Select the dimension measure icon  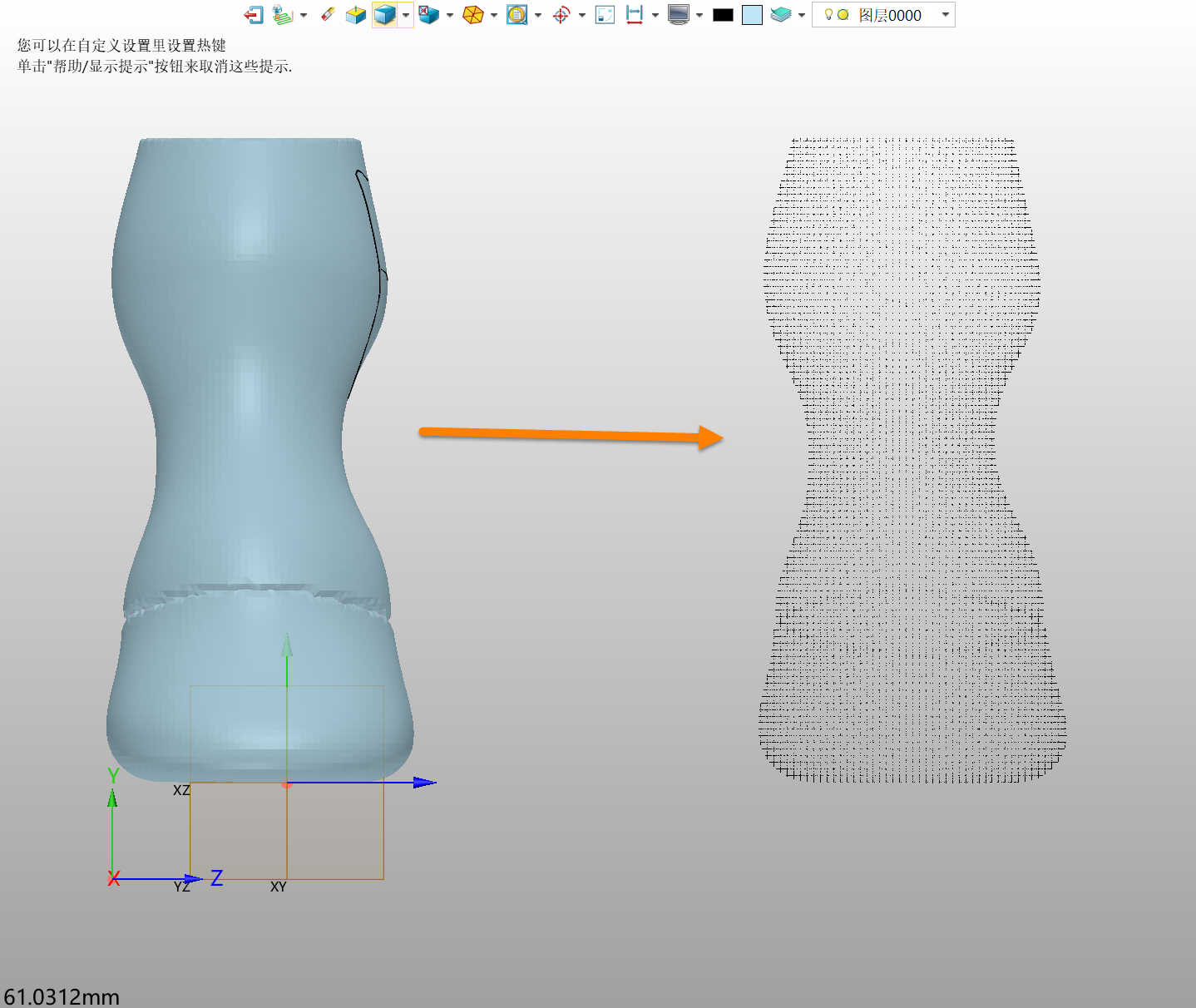635,15
